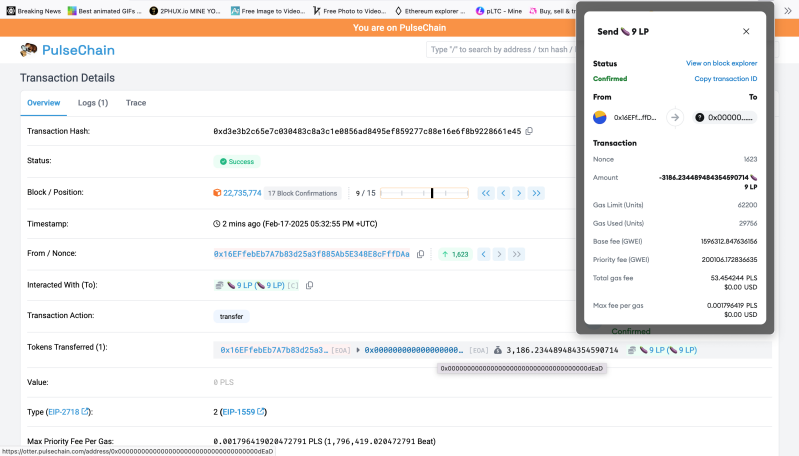The width and height of the screenshot is (799, 456).
Task: Open Ethereum explorer bookmark
Action: (x=430, y=11)
